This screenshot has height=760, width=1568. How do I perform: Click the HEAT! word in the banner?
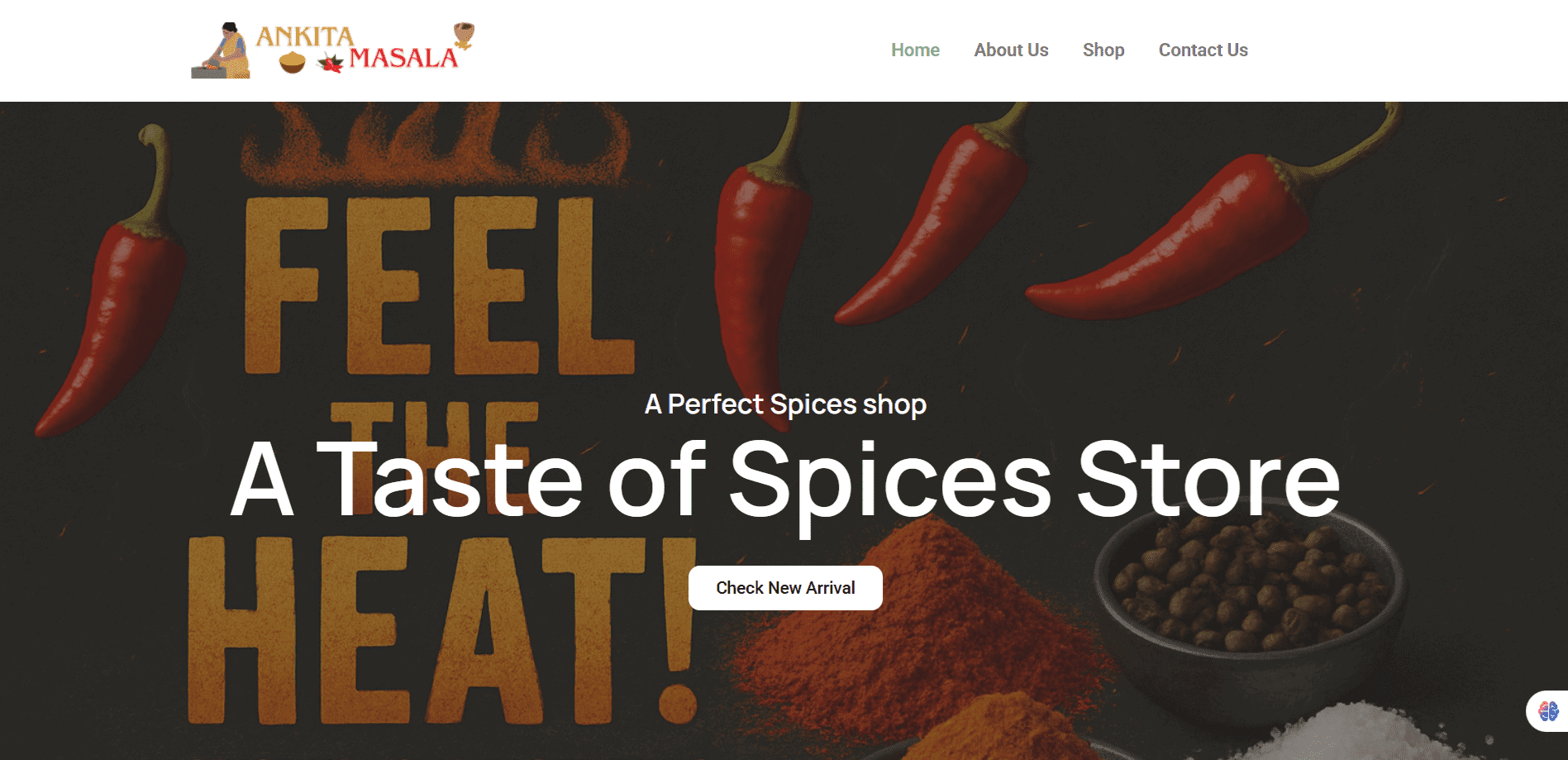click(442, 630)
